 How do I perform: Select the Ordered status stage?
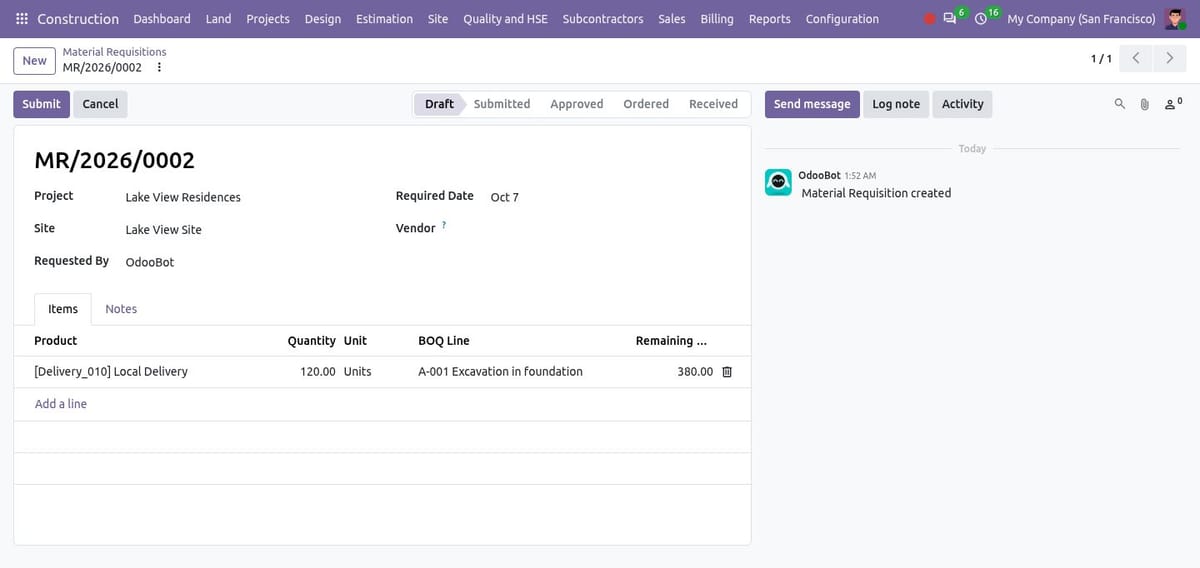(x=646, y=104)
